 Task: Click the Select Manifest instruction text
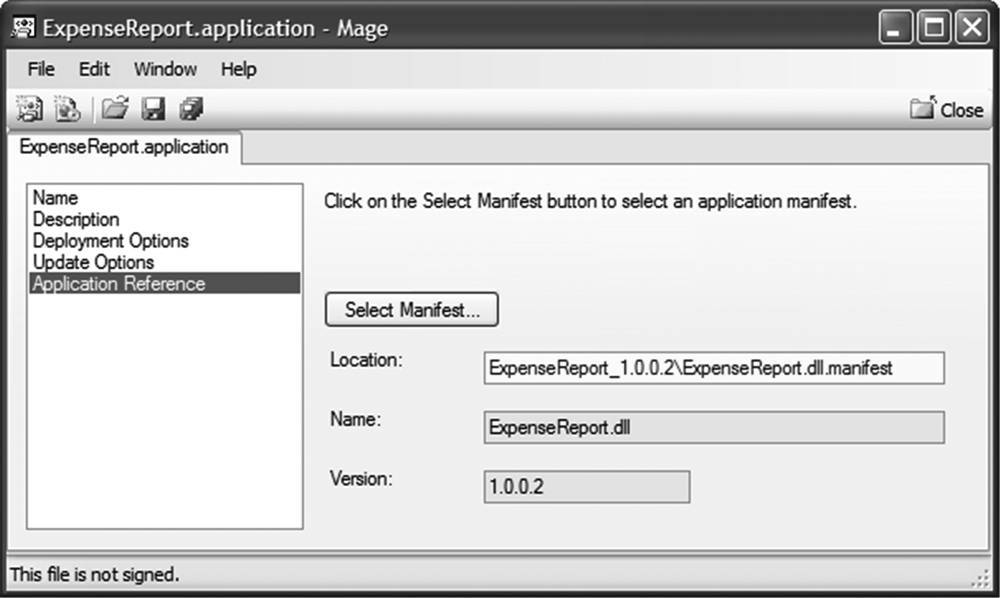tap(590, 201)
